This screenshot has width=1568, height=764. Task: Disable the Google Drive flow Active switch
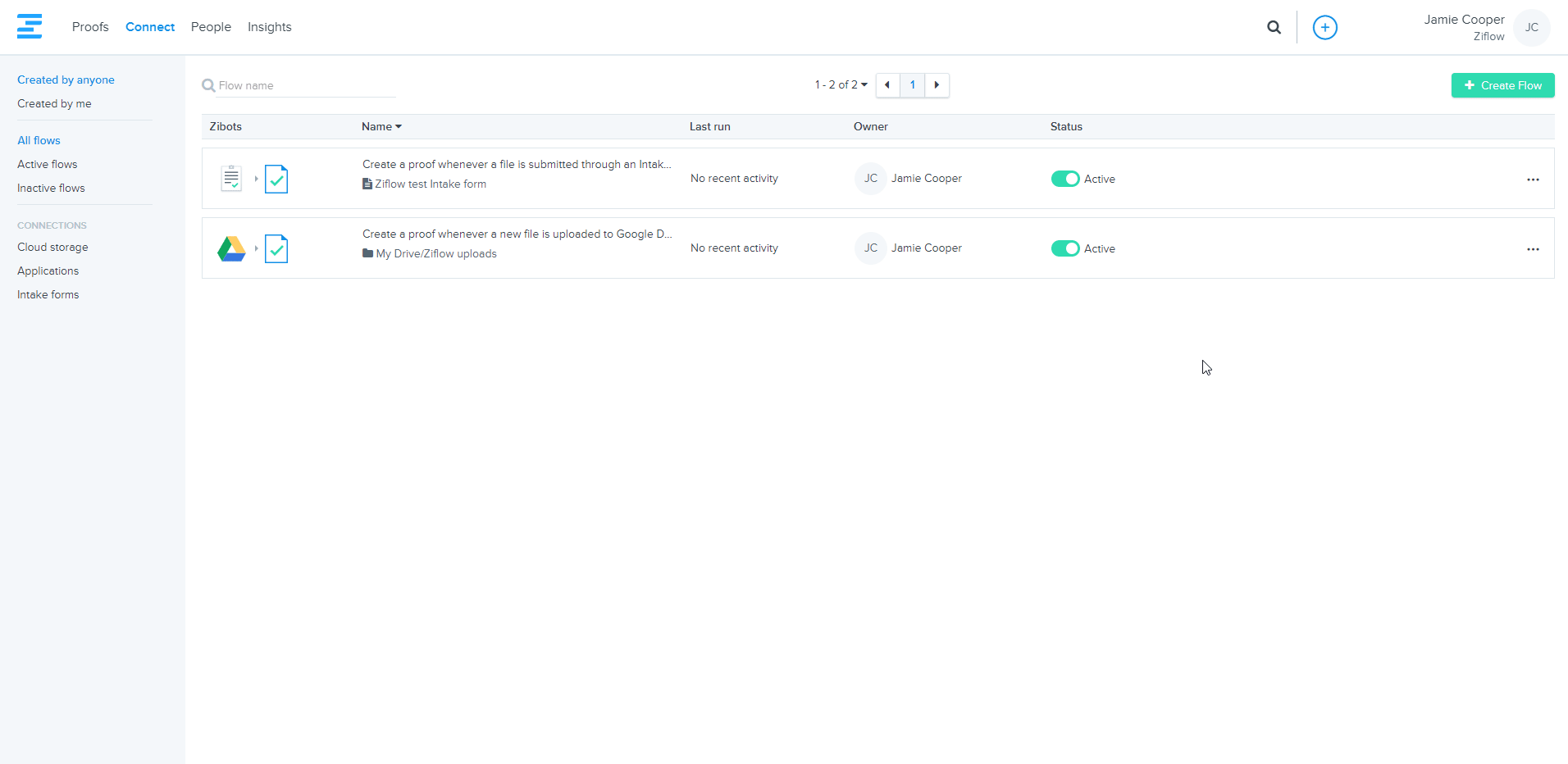click(x=1064, y=248)
